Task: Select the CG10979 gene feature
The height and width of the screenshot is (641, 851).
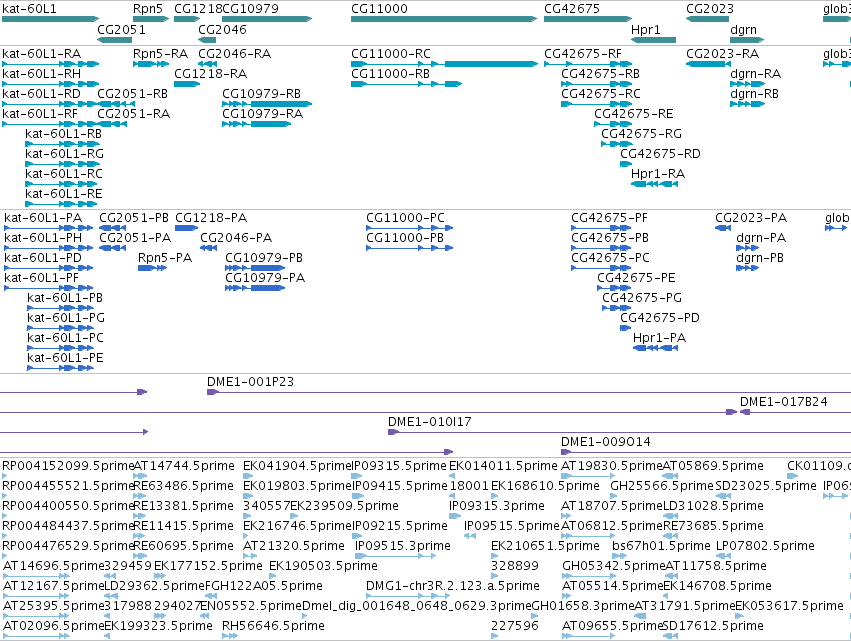Action: [x=267, y=19]
